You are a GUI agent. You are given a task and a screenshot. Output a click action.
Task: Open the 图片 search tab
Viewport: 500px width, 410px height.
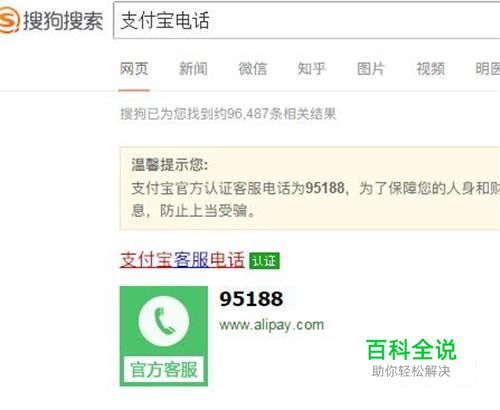pyautogui.click(x=371, y=69)
